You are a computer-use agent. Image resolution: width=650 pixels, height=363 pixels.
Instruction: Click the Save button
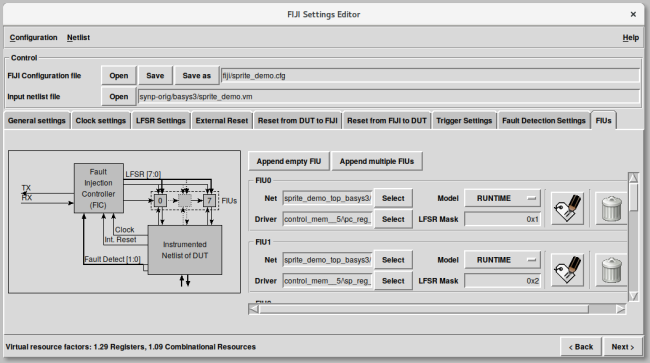click(155, 76)
